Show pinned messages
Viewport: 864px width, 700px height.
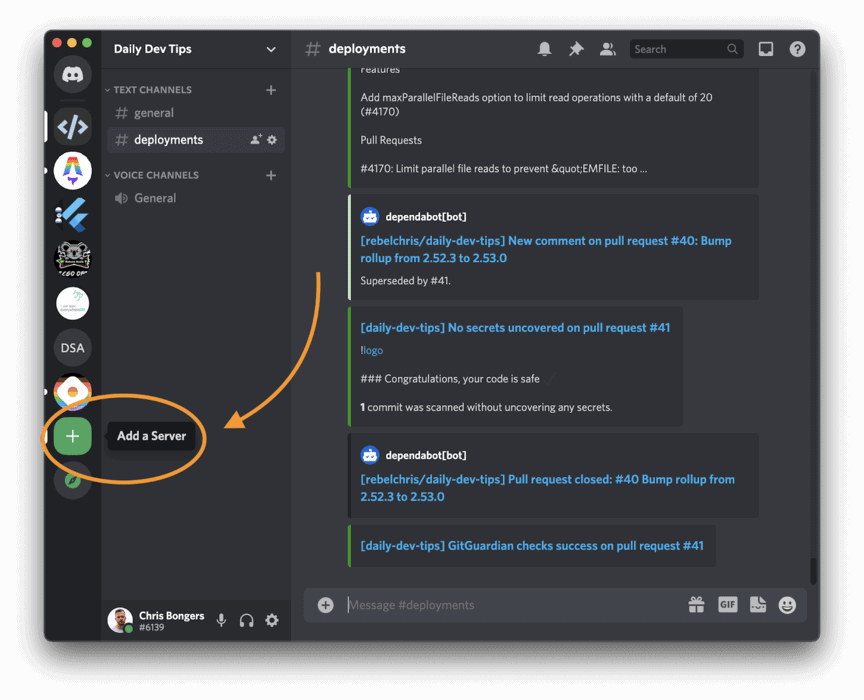(x=576, y=49)
